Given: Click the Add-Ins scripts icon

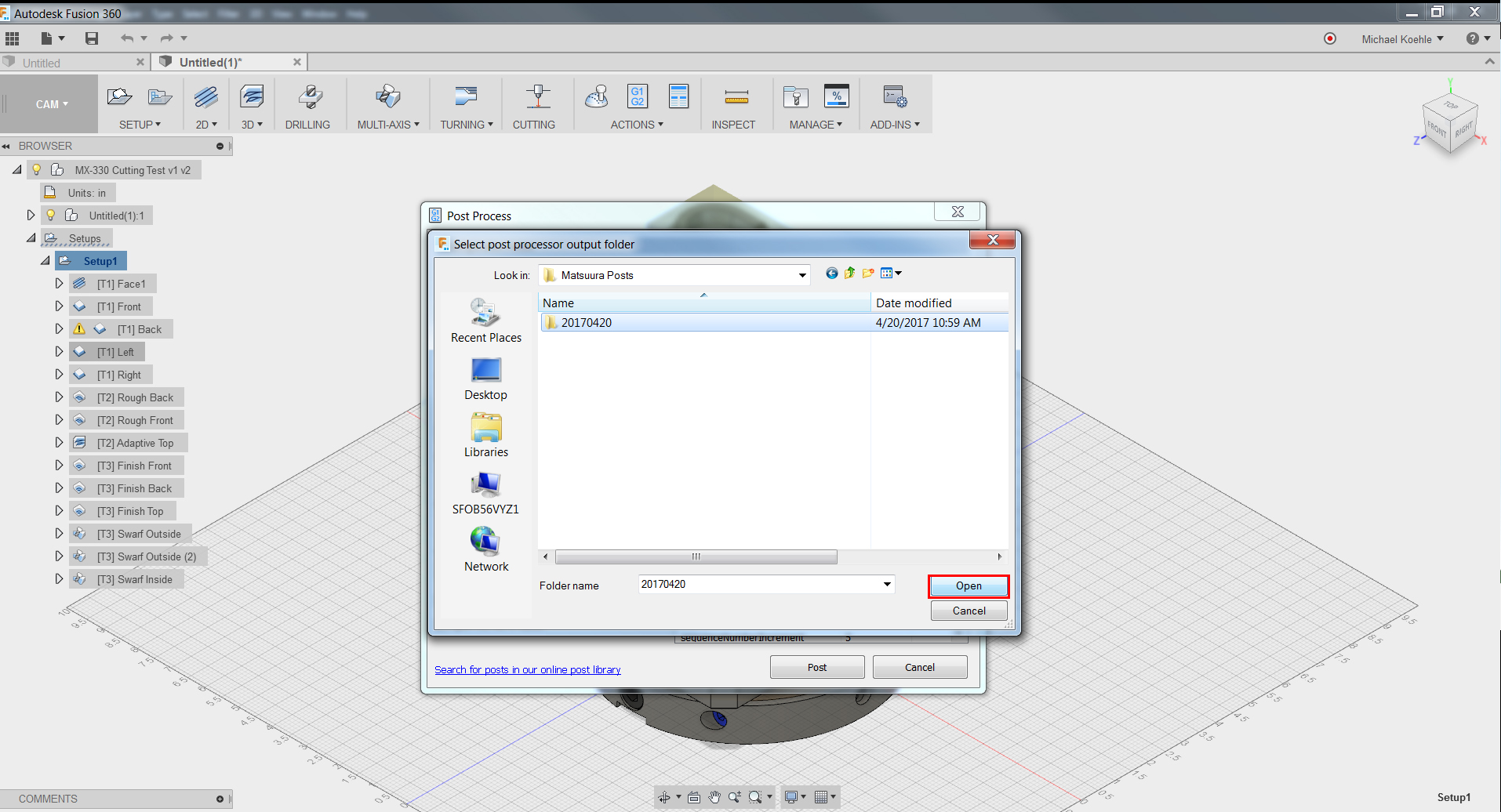Looking at the screenshot, I should pos(895,96).
